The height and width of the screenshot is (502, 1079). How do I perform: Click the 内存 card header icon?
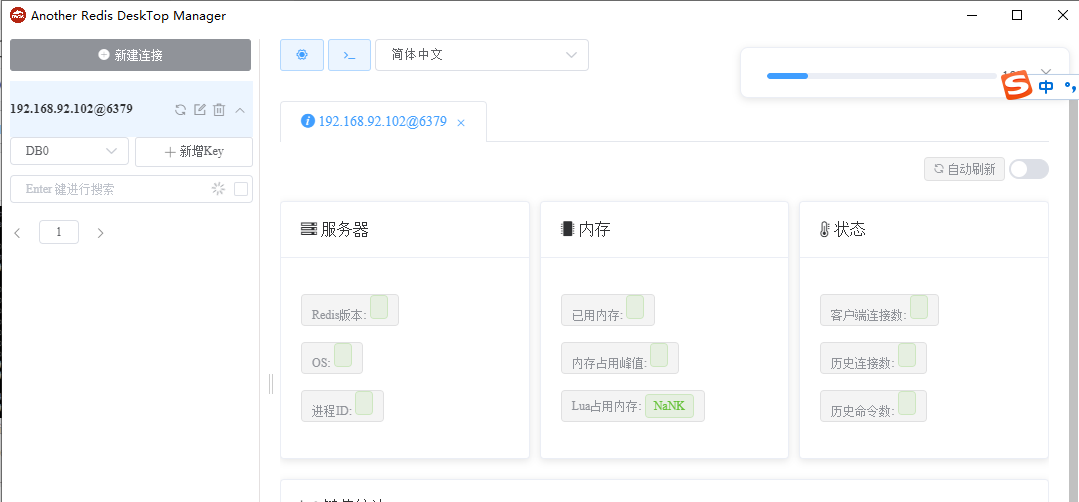tap(567, 229)
